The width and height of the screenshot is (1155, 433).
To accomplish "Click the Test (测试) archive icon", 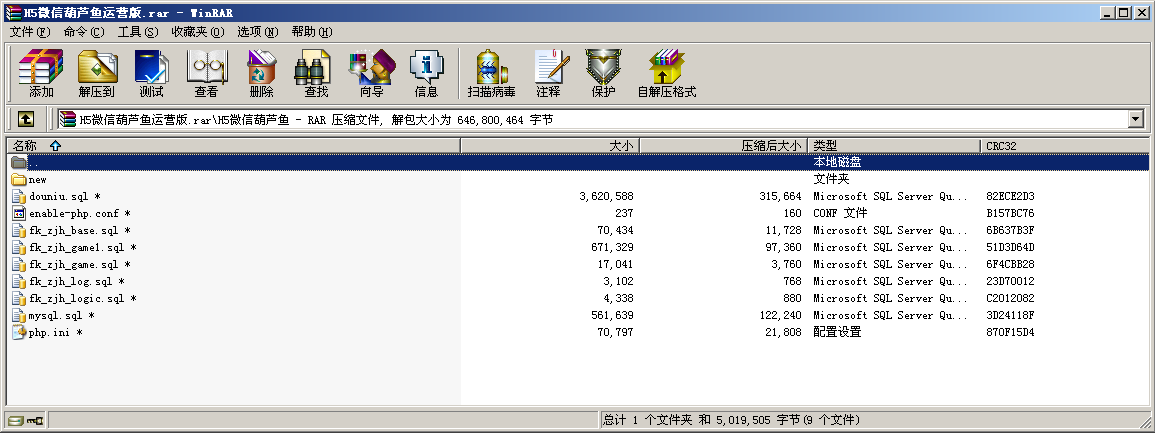I will tap(151, 74).
